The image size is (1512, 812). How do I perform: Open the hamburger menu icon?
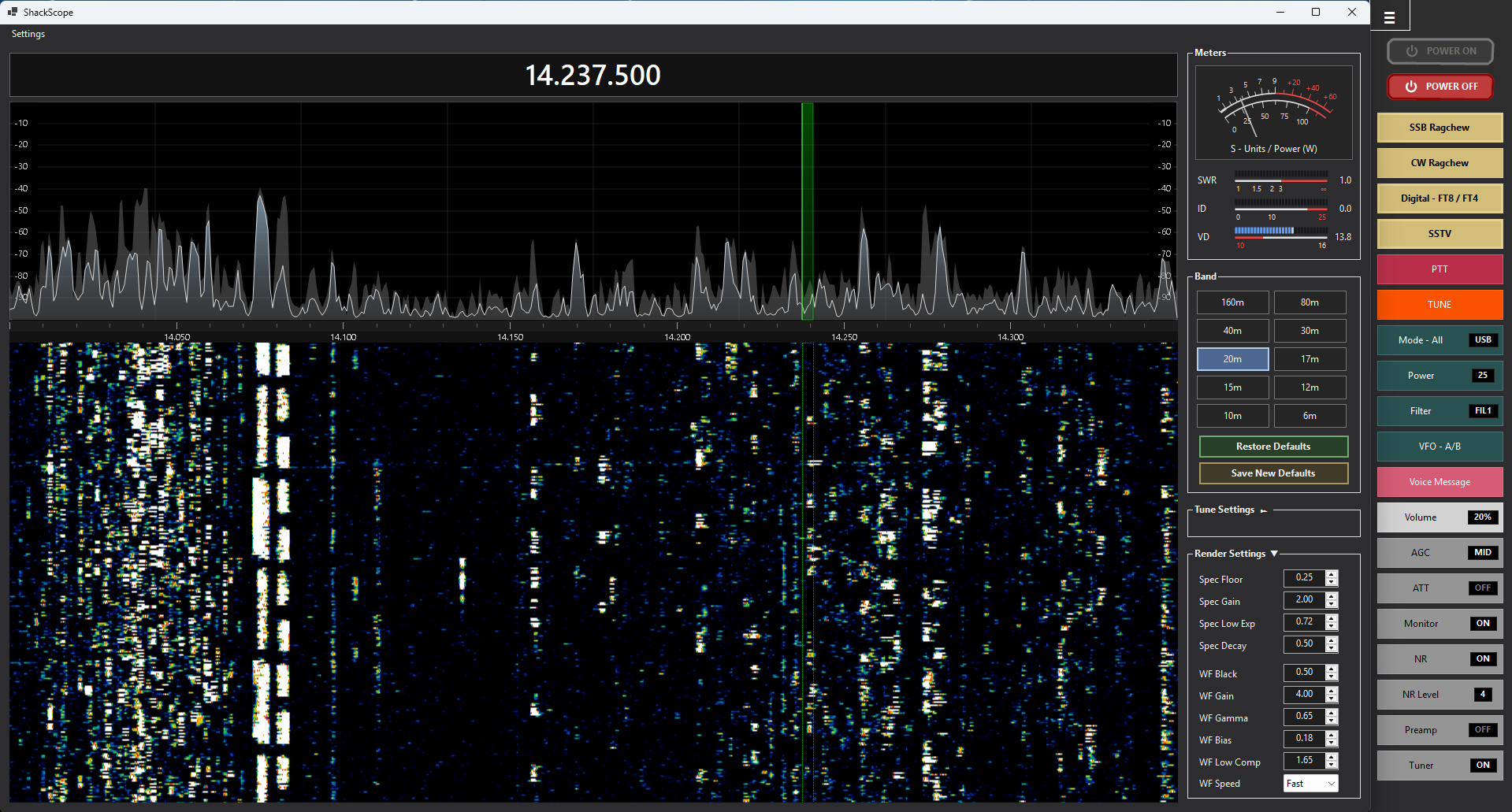[x=1390, y=17]
